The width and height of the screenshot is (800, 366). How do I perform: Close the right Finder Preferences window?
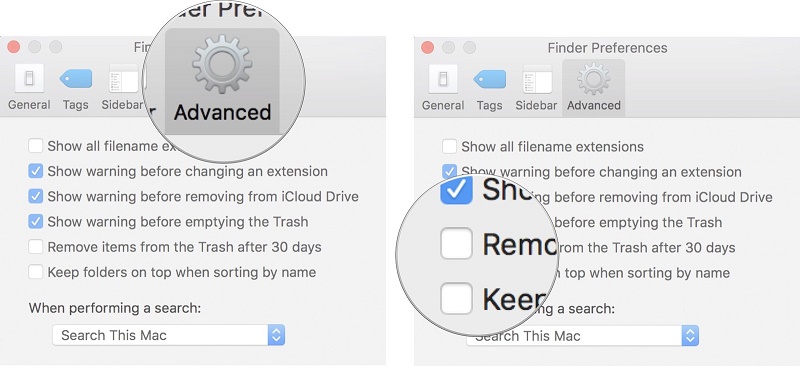click(x=427, y=48)
